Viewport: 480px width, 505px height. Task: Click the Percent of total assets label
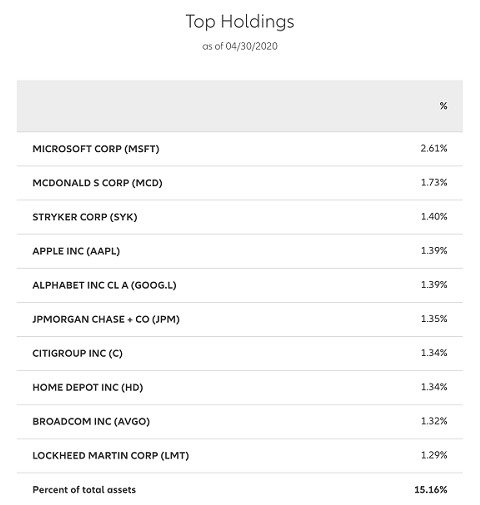tap(84, 490)
